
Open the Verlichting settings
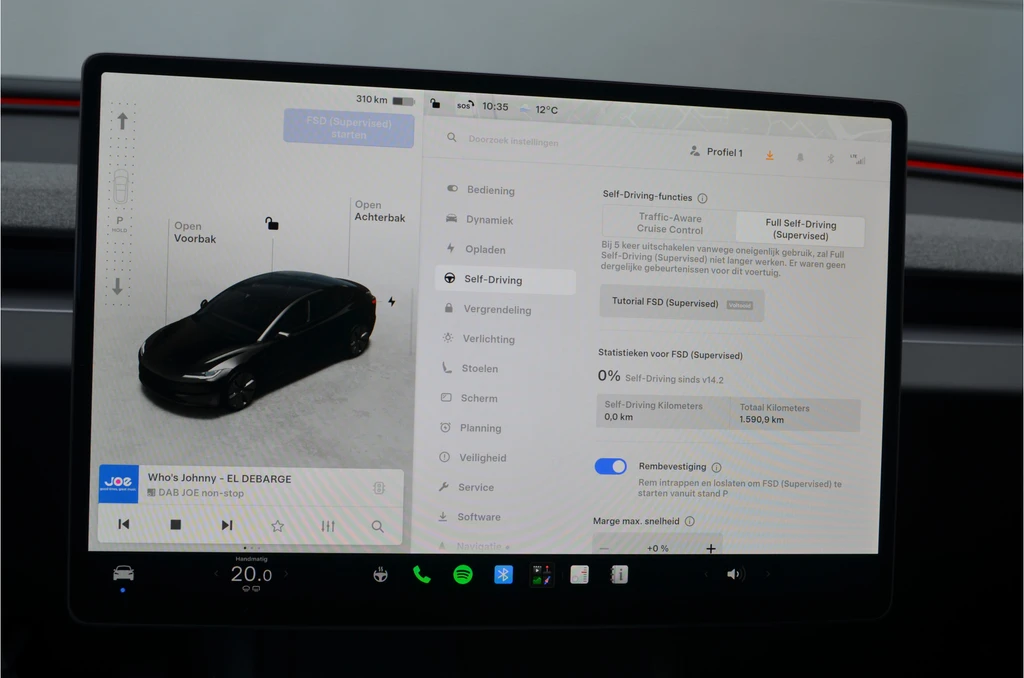(480, 338)
